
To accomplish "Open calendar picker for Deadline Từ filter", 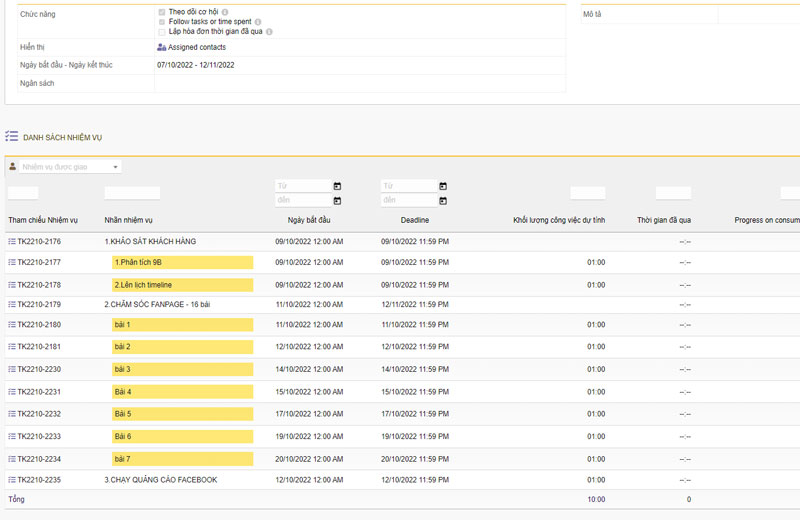I will click(x=443, y=186).
